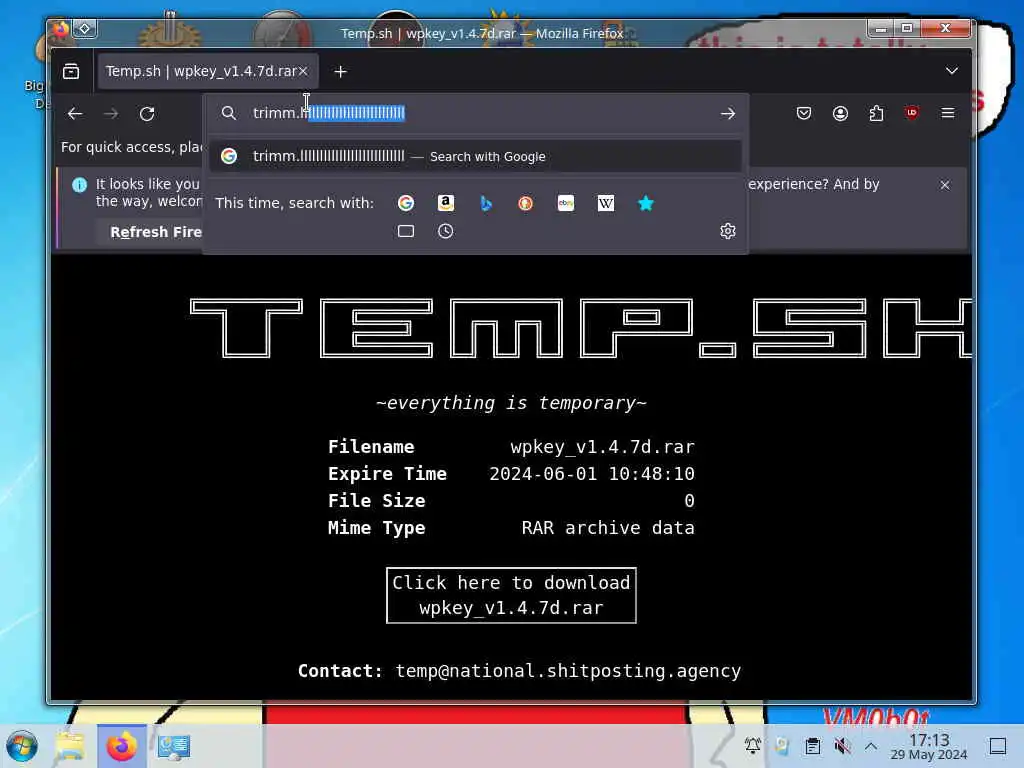
Task: Open the uBlock Origin extension icon
Action: click(912, 113)
